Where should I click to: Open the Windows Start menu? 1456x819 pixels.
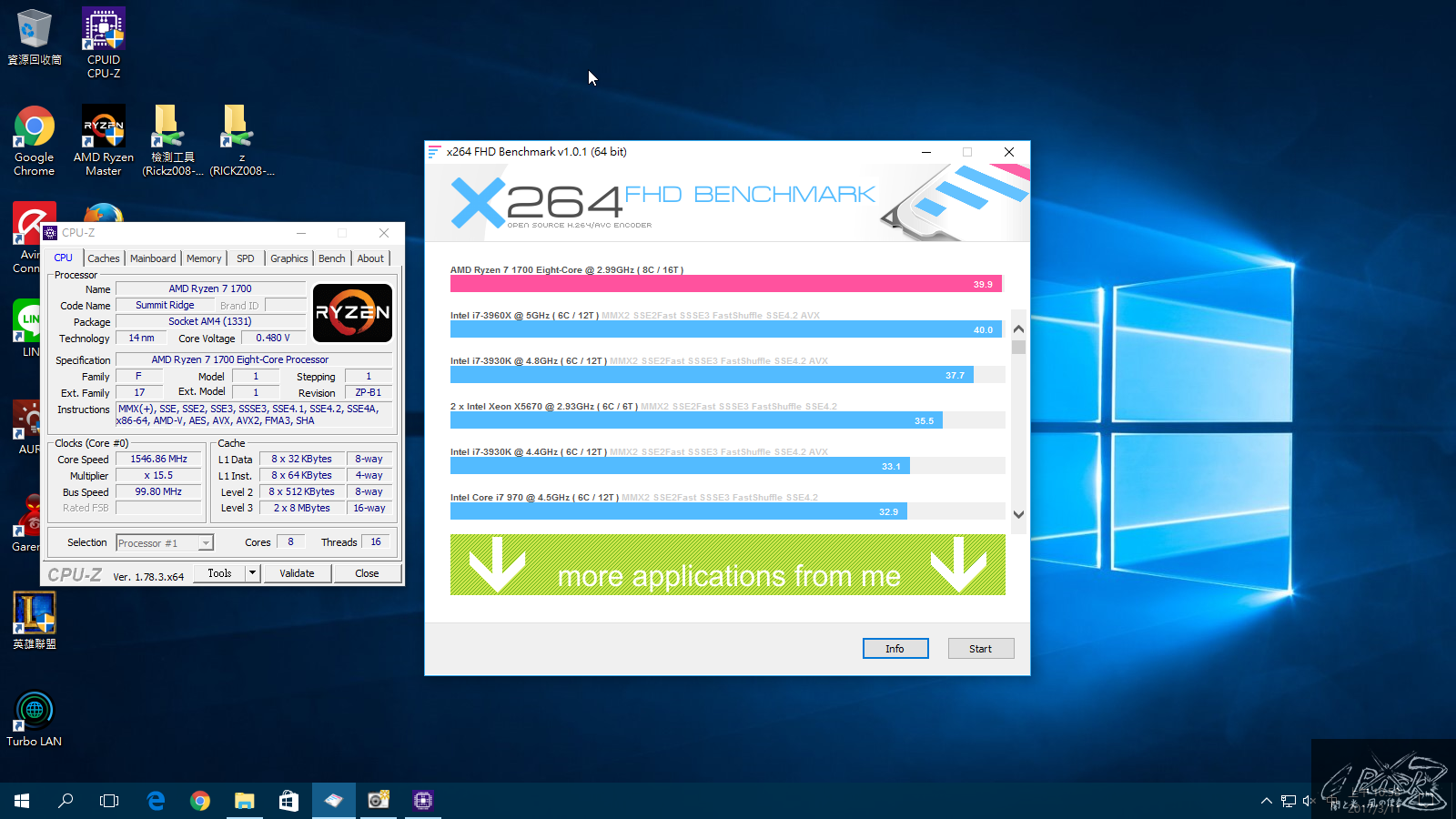[x=22, y=801]
